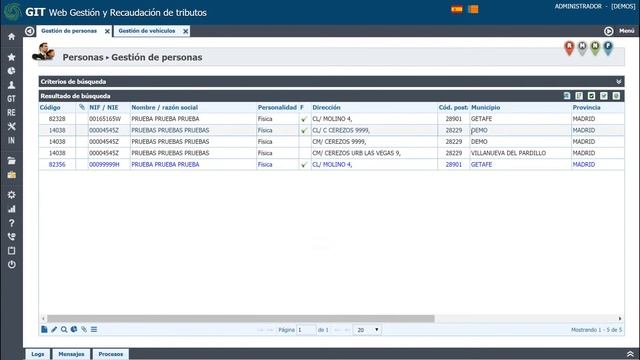640x360 pixels.
Task: Open the Mensajes bottom tab
Action: coord(71,354)
